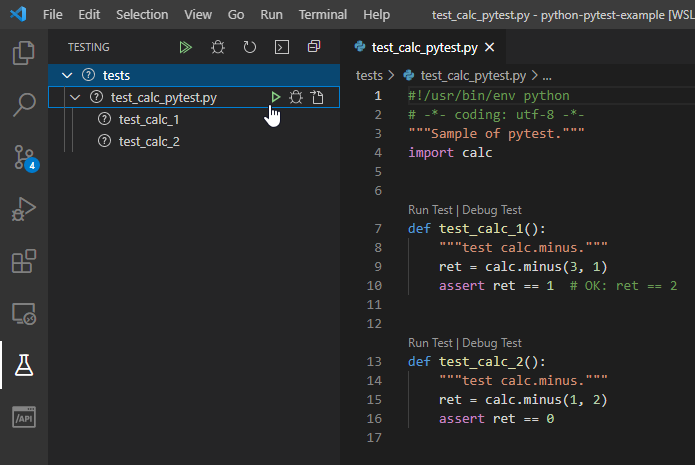Click test_calc_pytest.py breadcrumb segment
This screenshot has width=695, height=465.
[473, 76]
